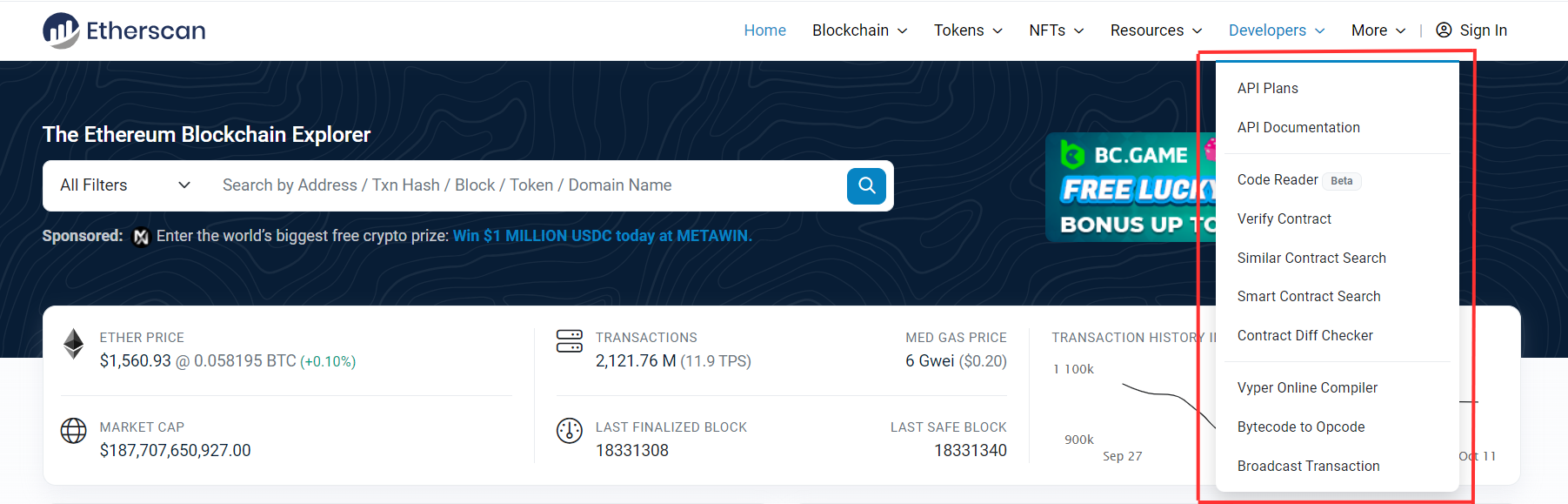Screen dimensions: 1568x504
Task: Expand the Resources menu
Action: coord(1156,30)
